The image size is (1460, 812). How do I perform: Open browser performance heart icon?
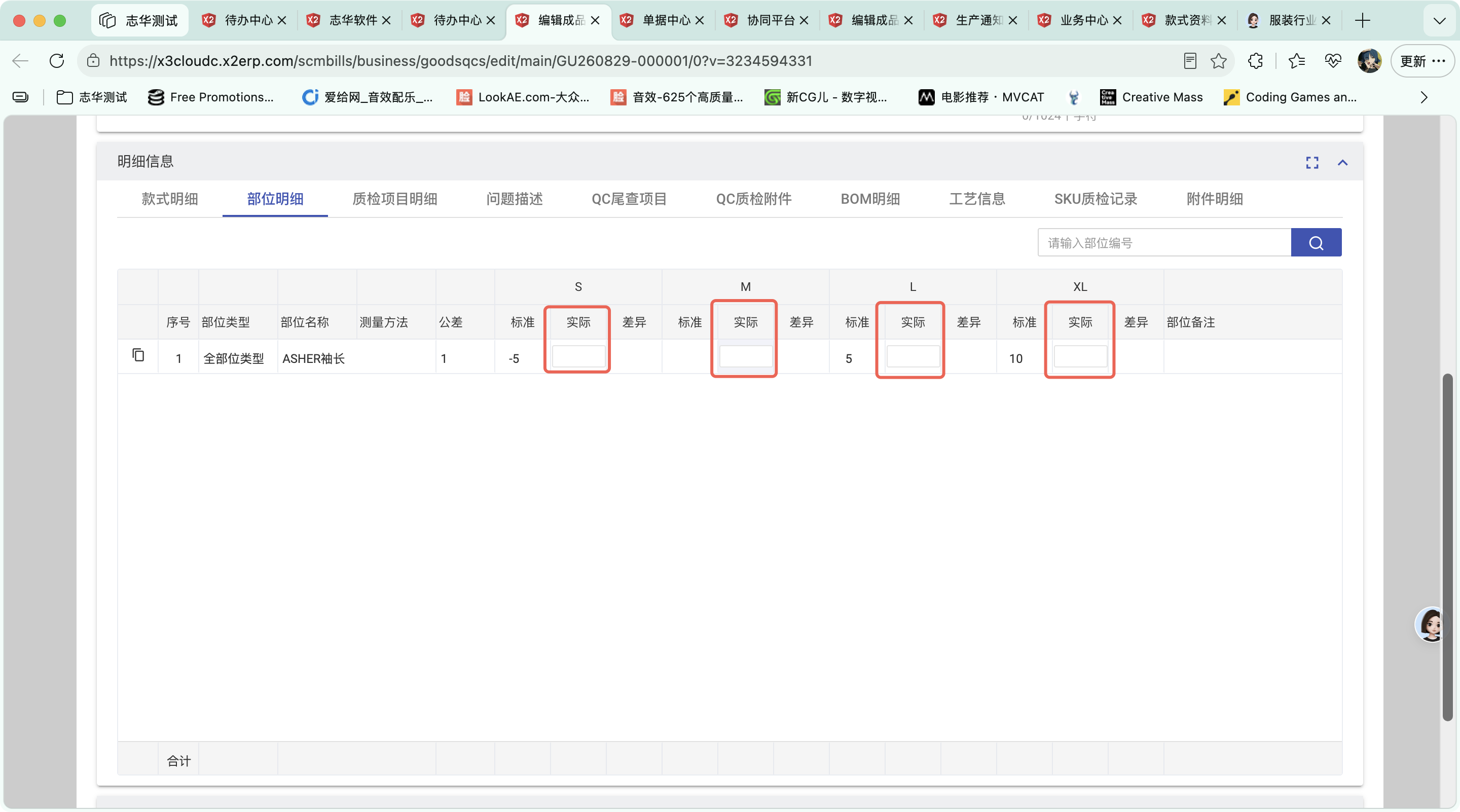click(1332, 61)
